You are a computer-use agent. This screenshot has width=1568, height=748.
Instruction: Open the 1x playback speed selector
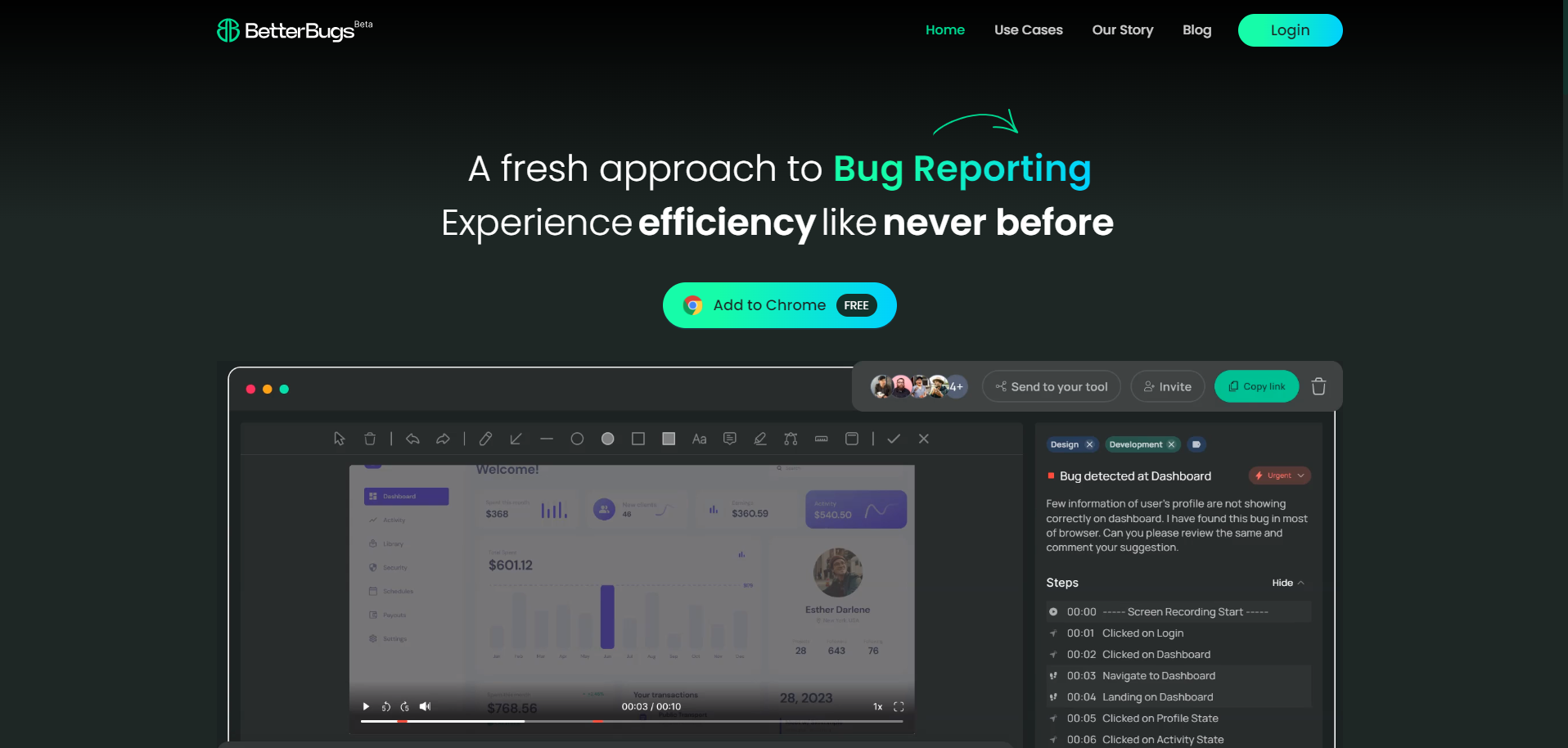pyautogui.click(x=877, y=706)
